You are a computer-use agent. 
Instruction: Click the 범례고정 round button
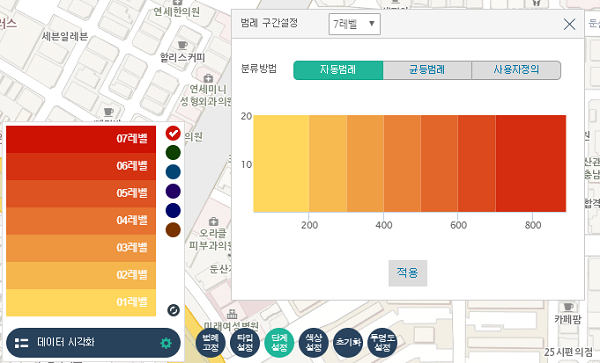tap(210, 342)
